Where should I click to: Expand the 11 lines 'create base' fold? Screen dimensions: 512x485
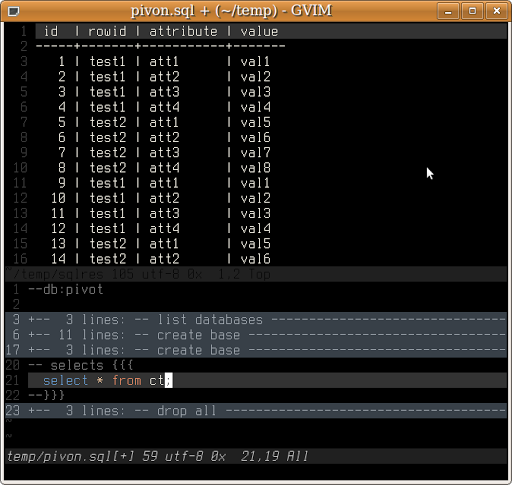pos(256,335)
